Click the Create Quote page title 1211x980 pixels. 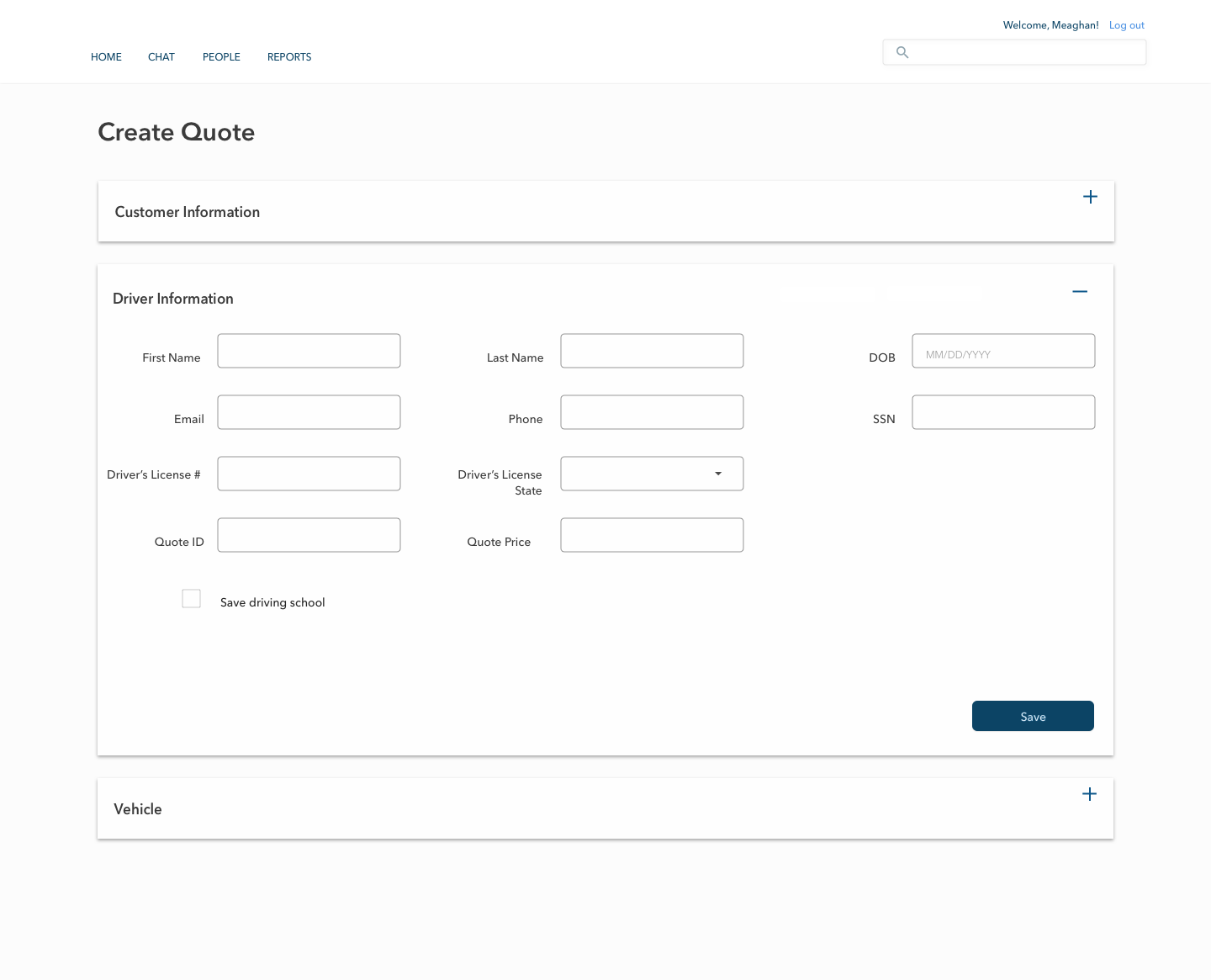click(177, 132)
